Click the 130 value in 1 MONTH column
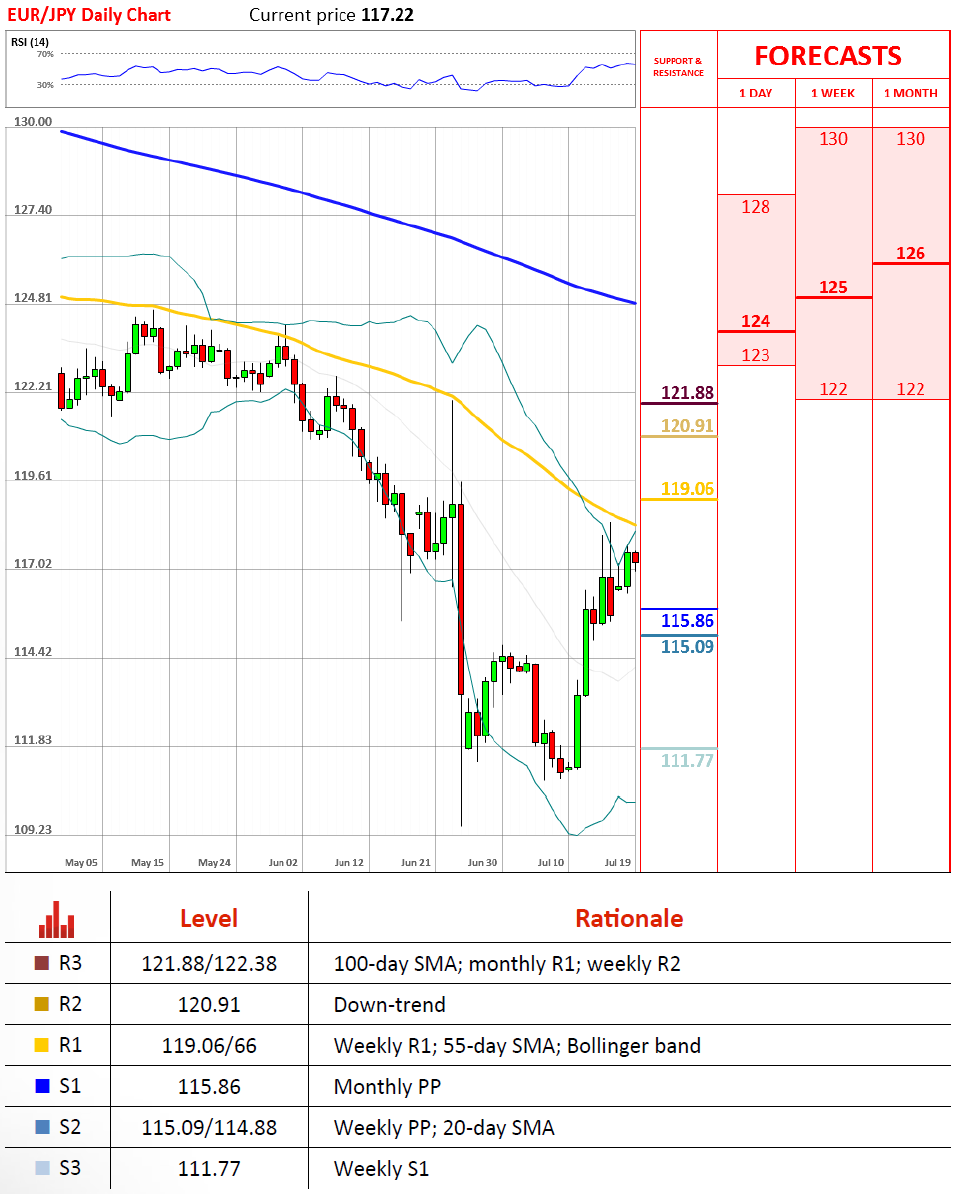Image resolution: width=954 pixels, height=1194 pixels. (911, 139)
